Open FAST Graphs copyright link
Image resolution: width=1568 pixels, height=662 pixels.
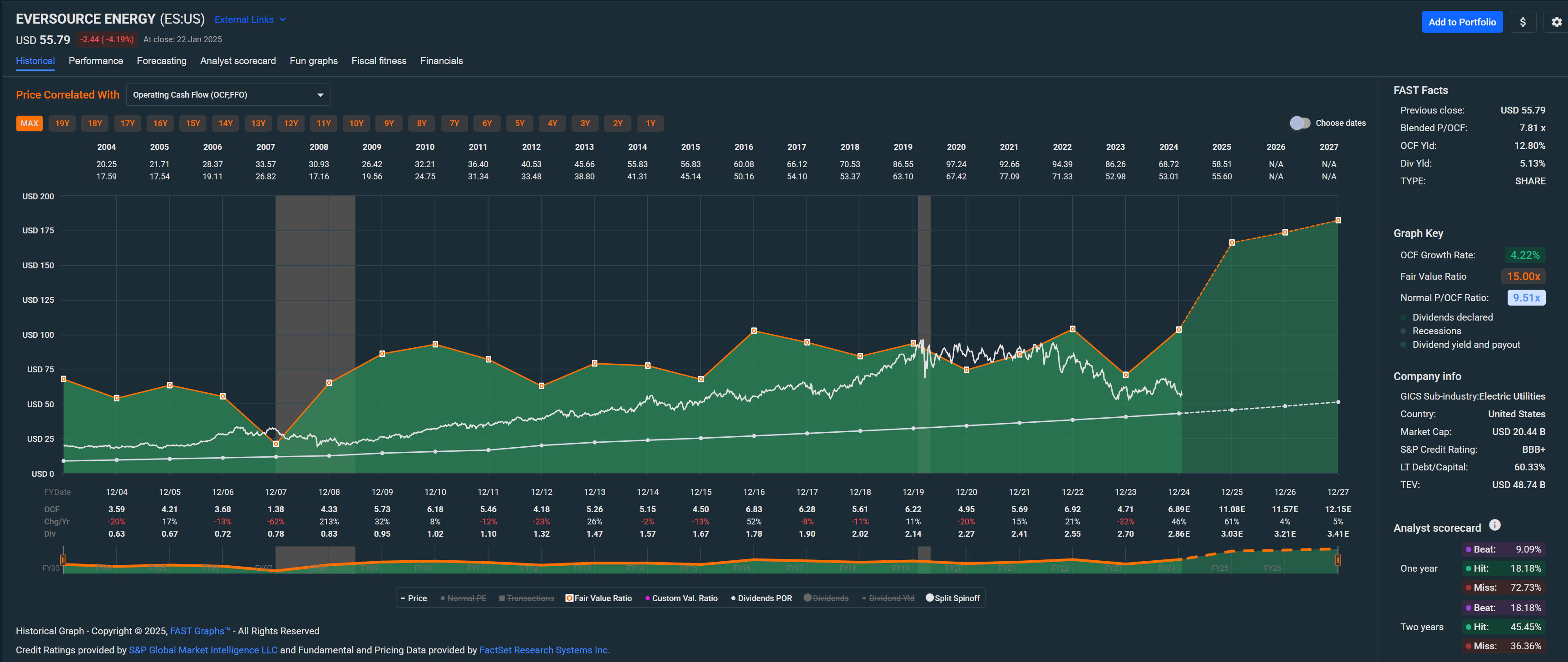[200, 631]
